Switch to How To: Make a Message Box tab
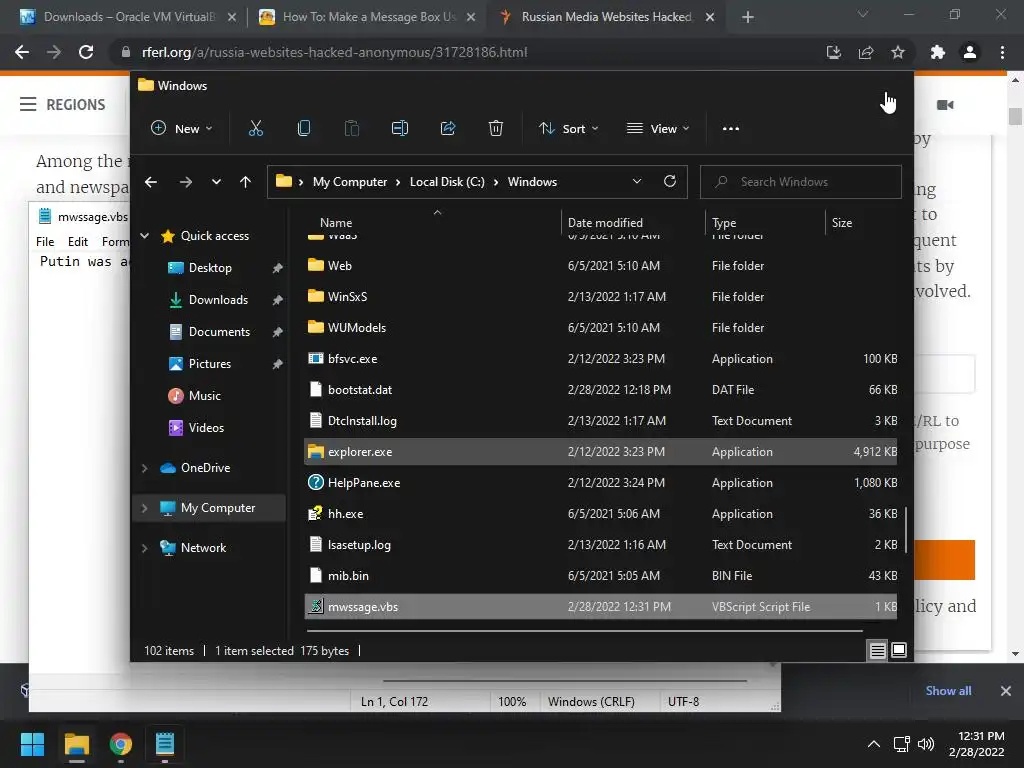 point(368,17)
